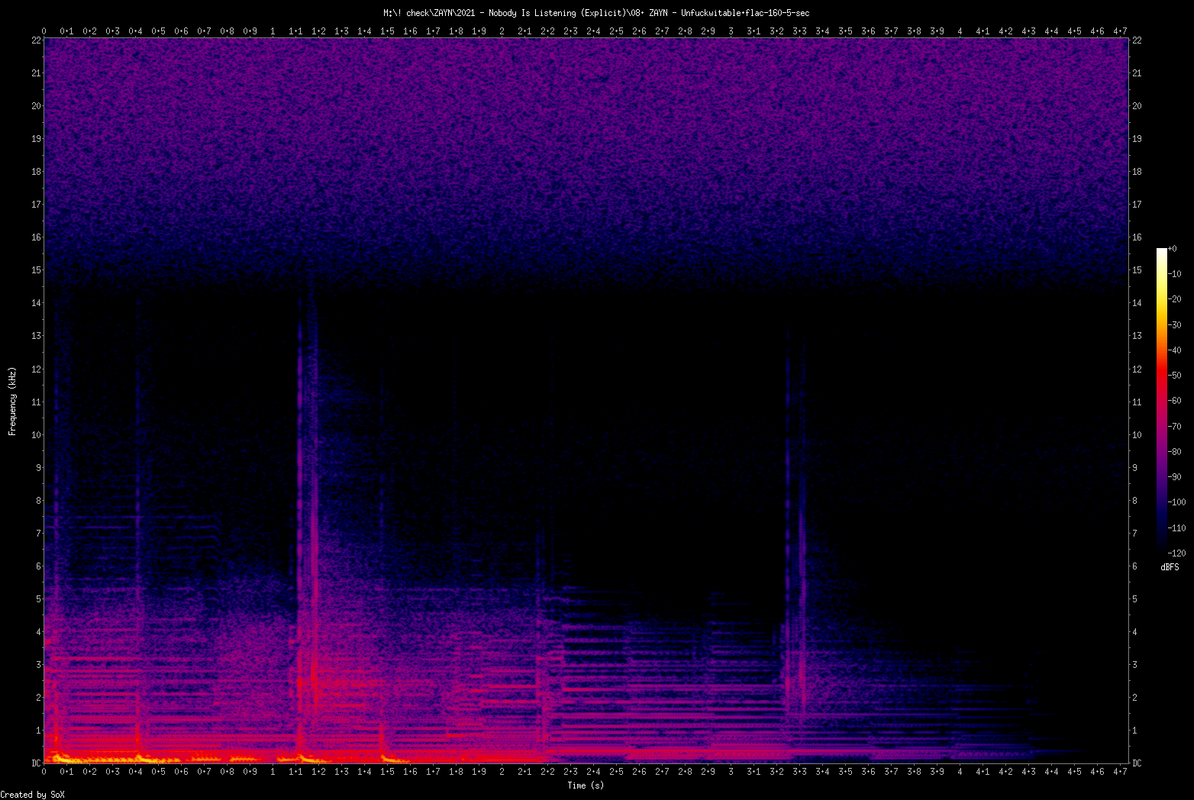Image resolution: width=1194 pixels, height=800 pixels.
Task: Click the "Frequency (kHz)" axis label
Action: 12,401
